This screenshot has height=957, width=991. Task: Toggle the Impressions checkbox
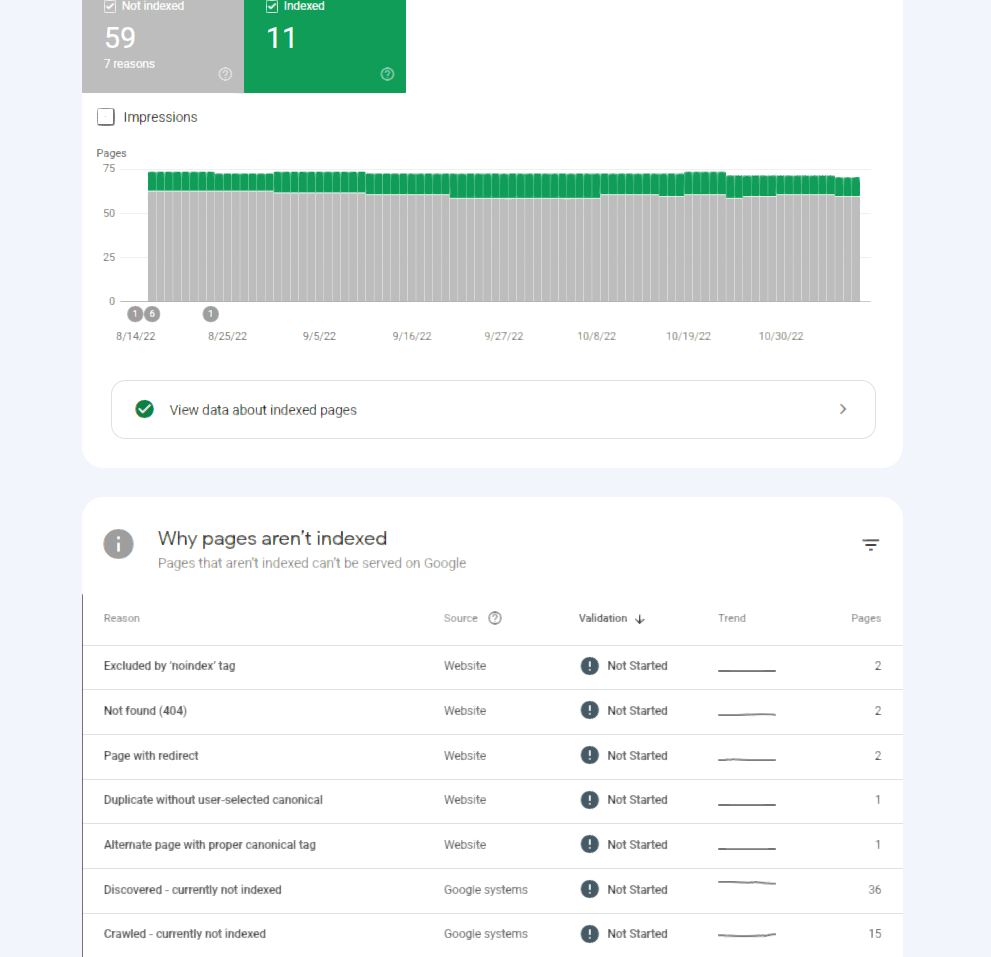coord(106,117)
